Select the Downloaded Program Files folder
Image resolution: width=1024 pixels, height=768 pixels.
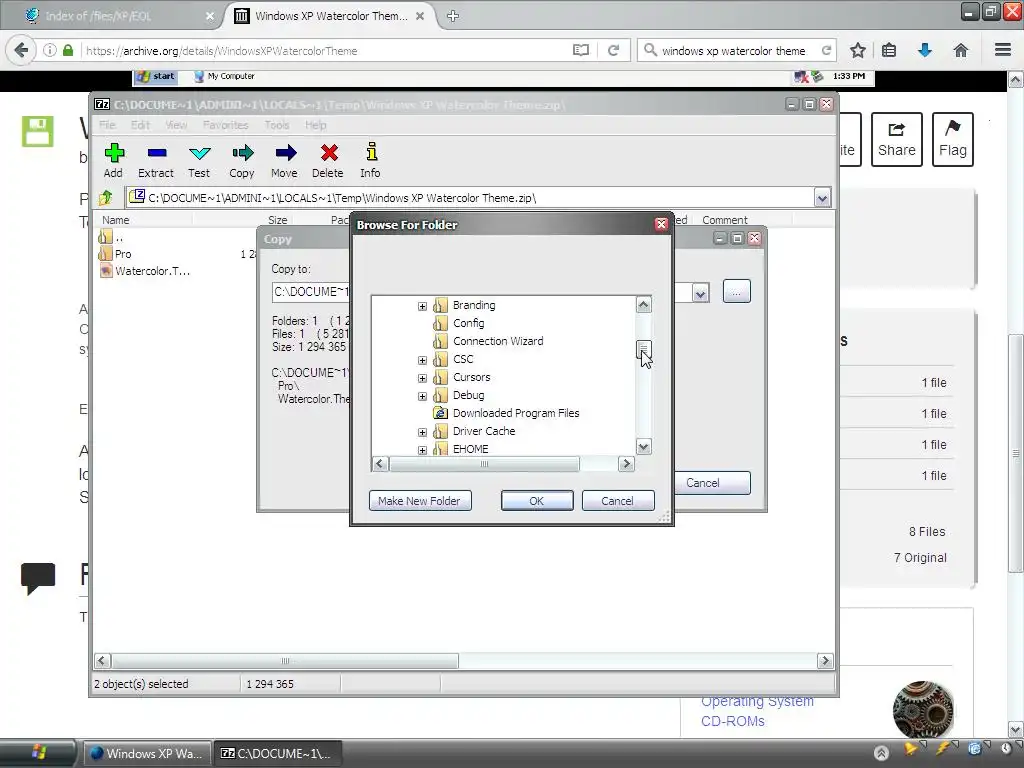516,413
